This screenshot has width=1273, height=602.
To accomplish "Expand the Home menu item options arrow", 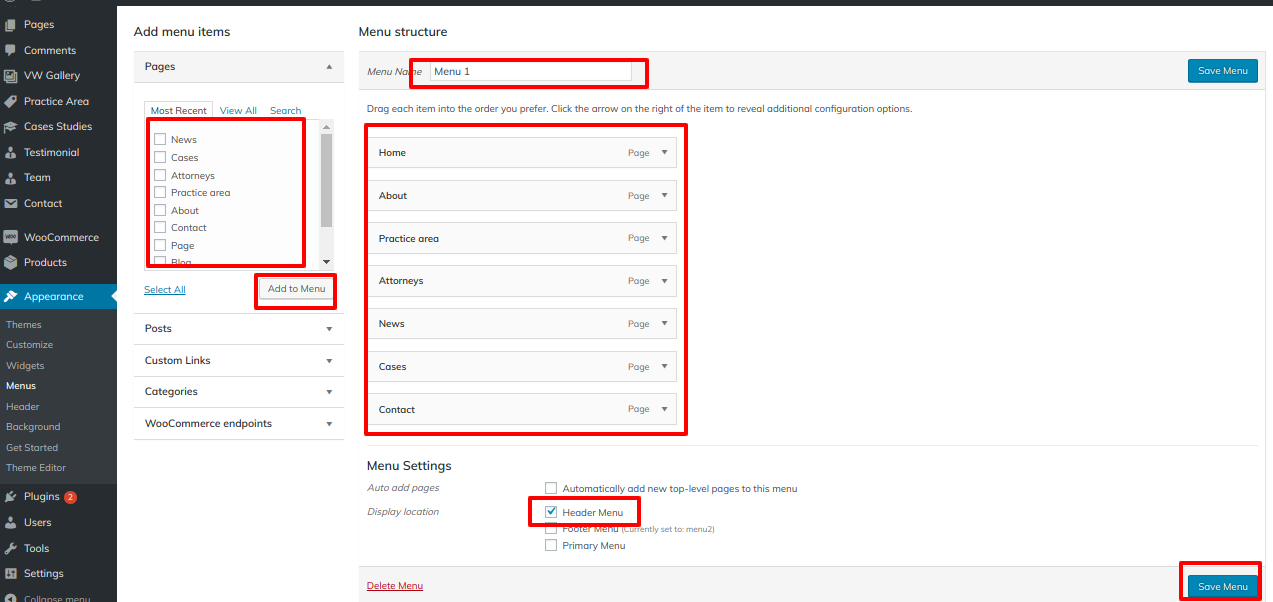I will click(663, 153).
